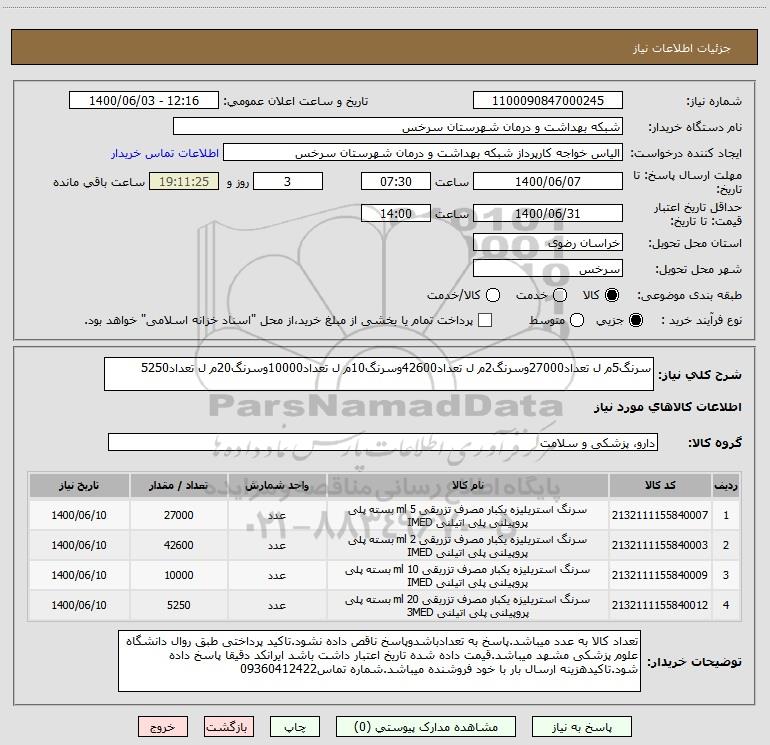
Task: Click the 5 ml syringe product name
Action: pyautogui.click(x=468, y=516)
